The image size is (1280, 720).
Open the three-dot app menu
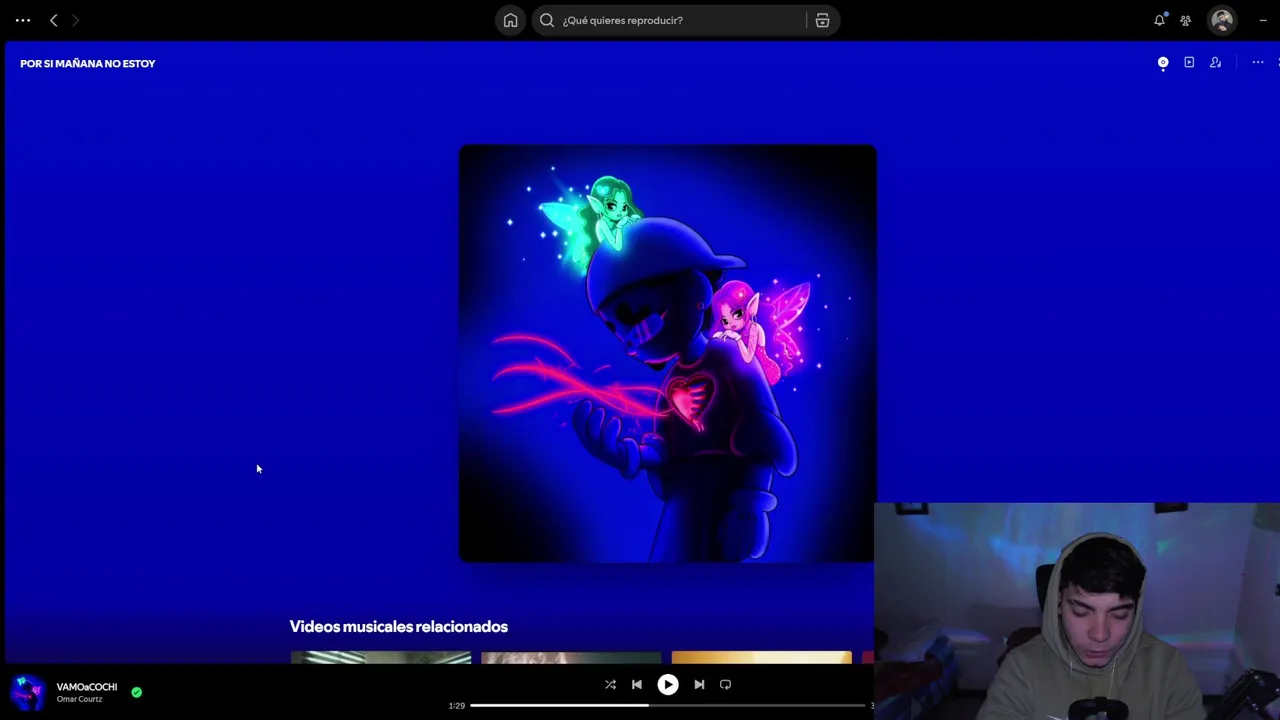pyautogui.click(x=23, y=20)
